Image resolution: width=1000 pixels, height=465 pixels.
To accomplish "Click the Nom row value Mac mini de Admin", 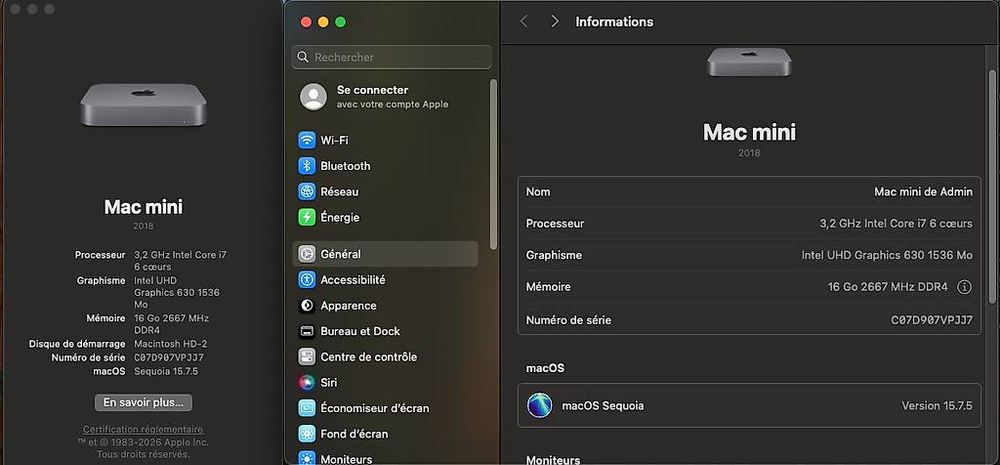I will coord(923,192).
